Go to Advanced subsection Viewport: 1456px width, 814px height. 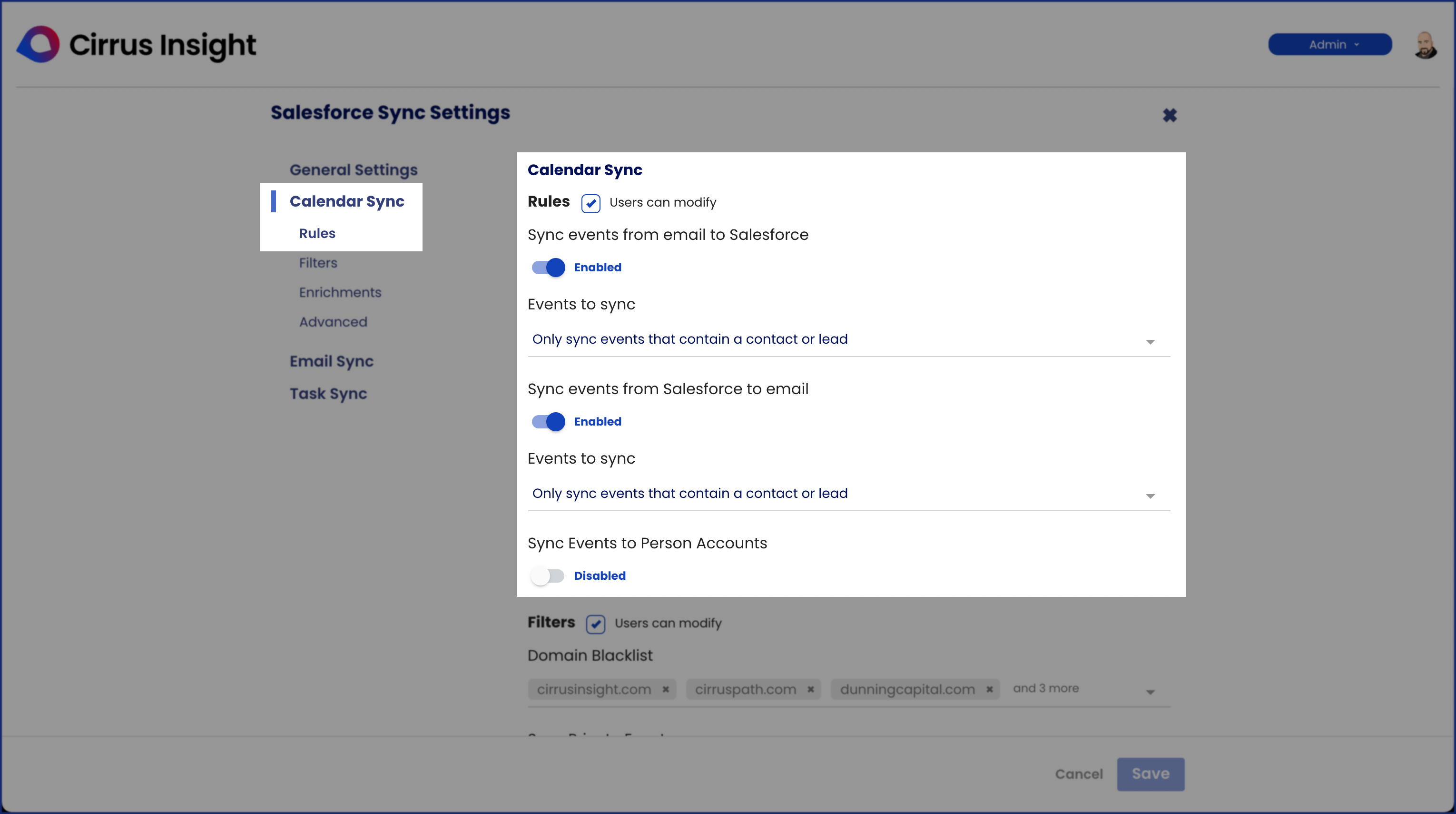333,322
